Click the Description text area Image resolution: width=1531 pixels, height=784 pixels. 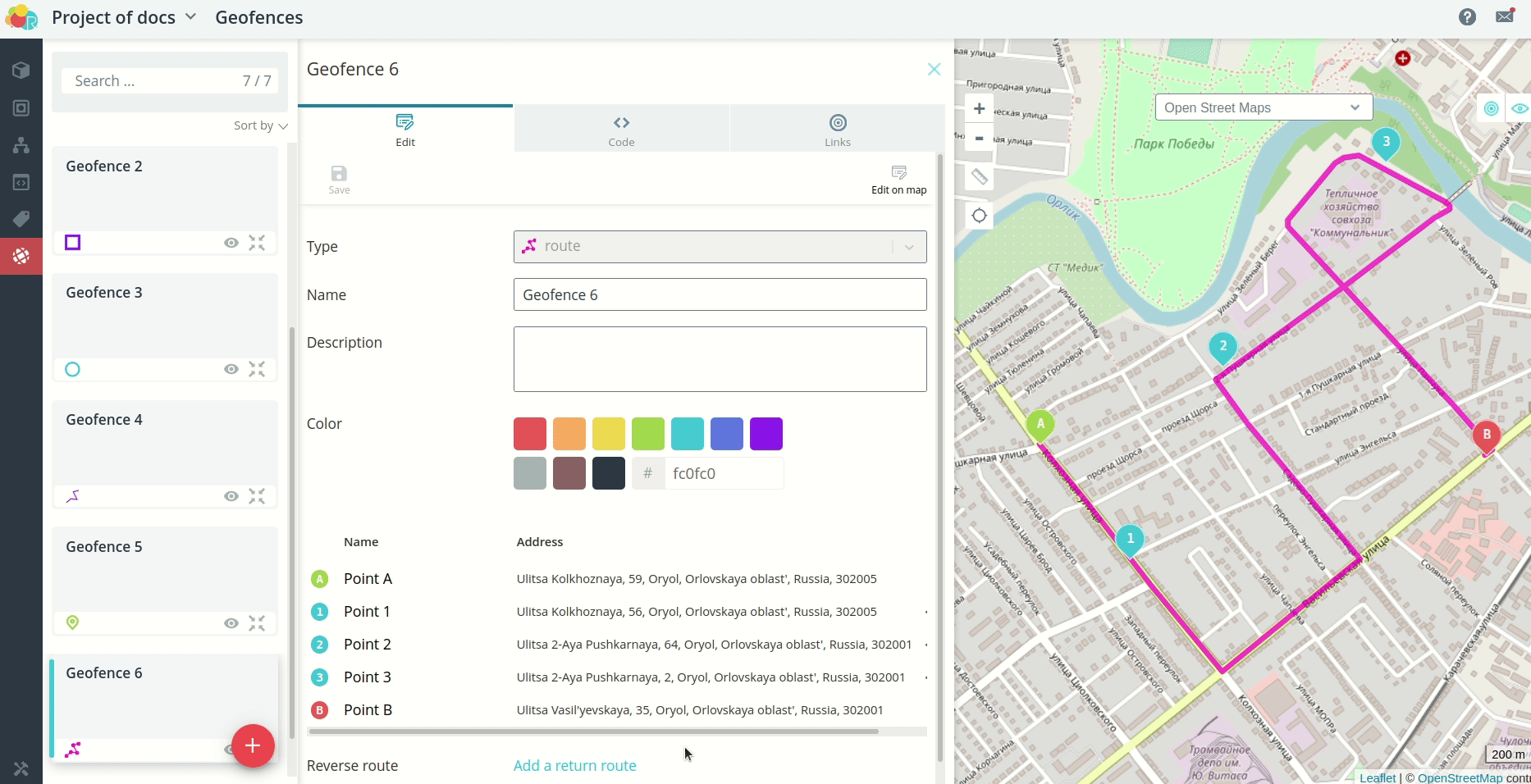[x=720, y=359]
